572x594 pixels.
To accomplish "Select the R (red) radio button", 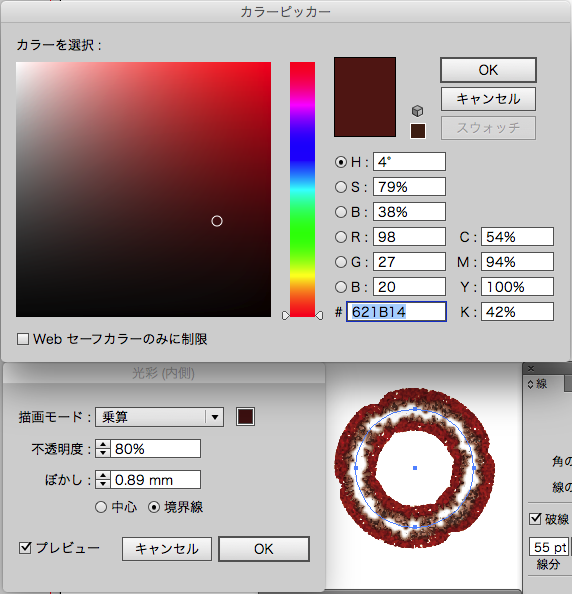I will (x=341, y=237).
